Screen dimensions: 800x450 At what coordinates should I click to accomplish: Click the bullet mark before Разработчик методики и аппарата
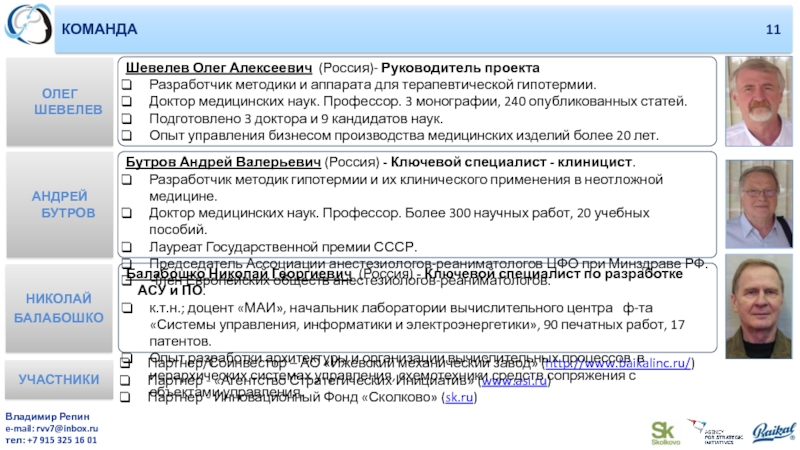coord(127,85)
